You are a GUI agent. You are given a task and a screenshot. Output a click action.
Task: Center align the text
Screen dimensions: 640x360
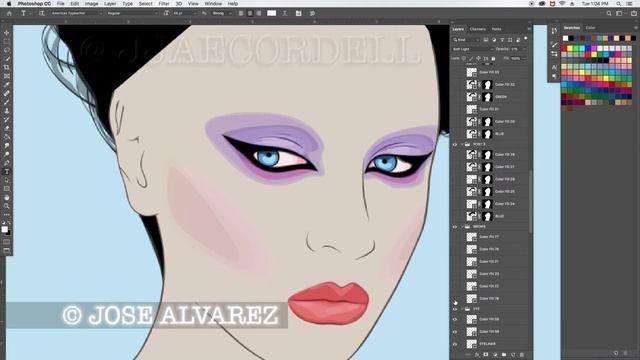pyautogui.click(x=250, y=13)
